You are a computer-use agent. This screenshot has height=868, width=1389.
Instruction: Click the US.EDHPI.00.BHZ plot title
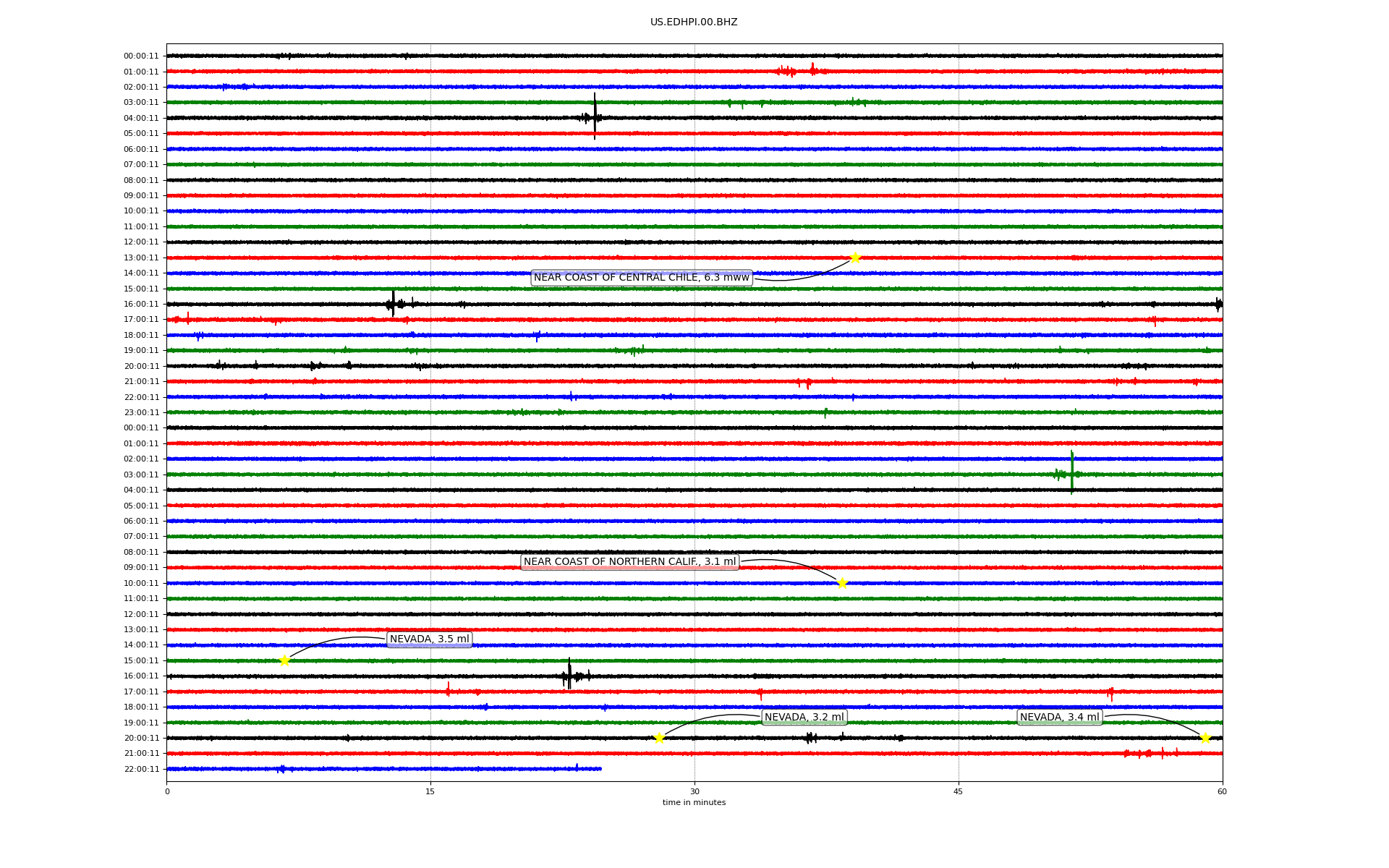[693, 22]
